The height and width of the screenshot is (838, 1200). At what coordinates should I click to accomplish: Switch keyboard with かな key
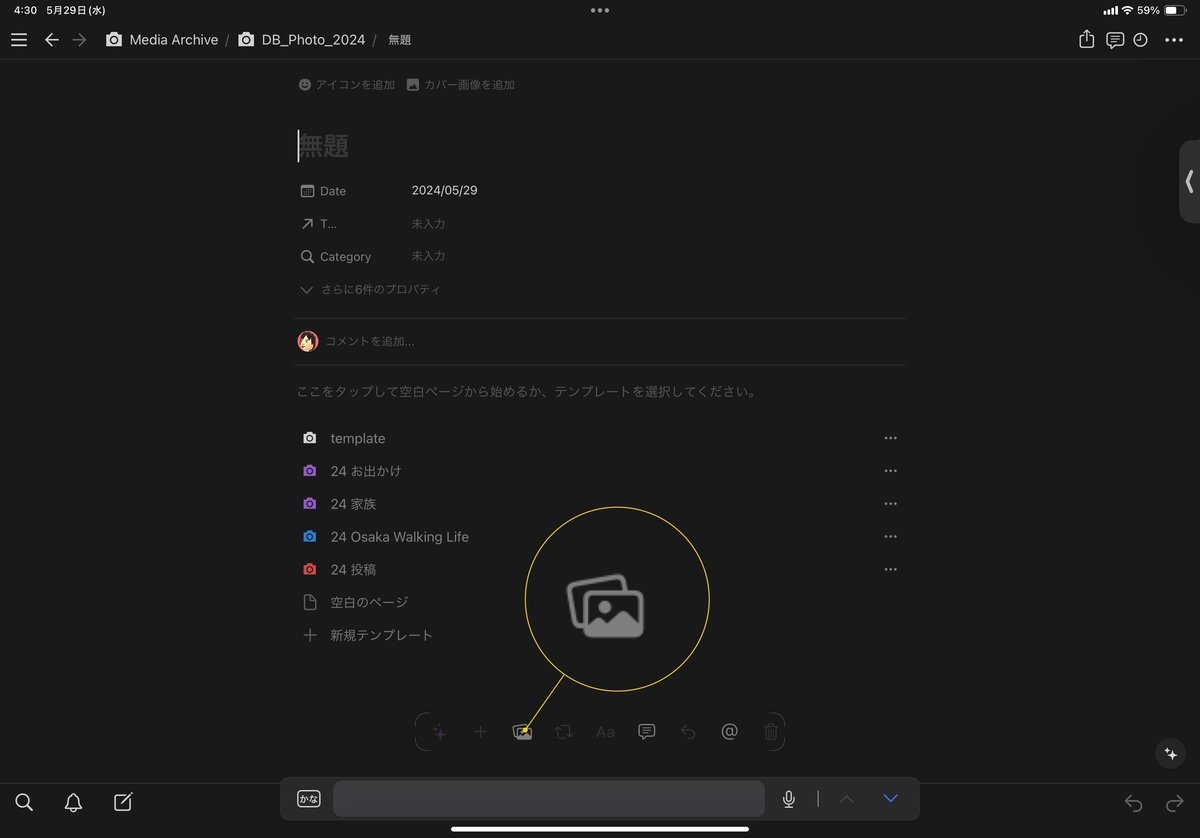[308, 799]
